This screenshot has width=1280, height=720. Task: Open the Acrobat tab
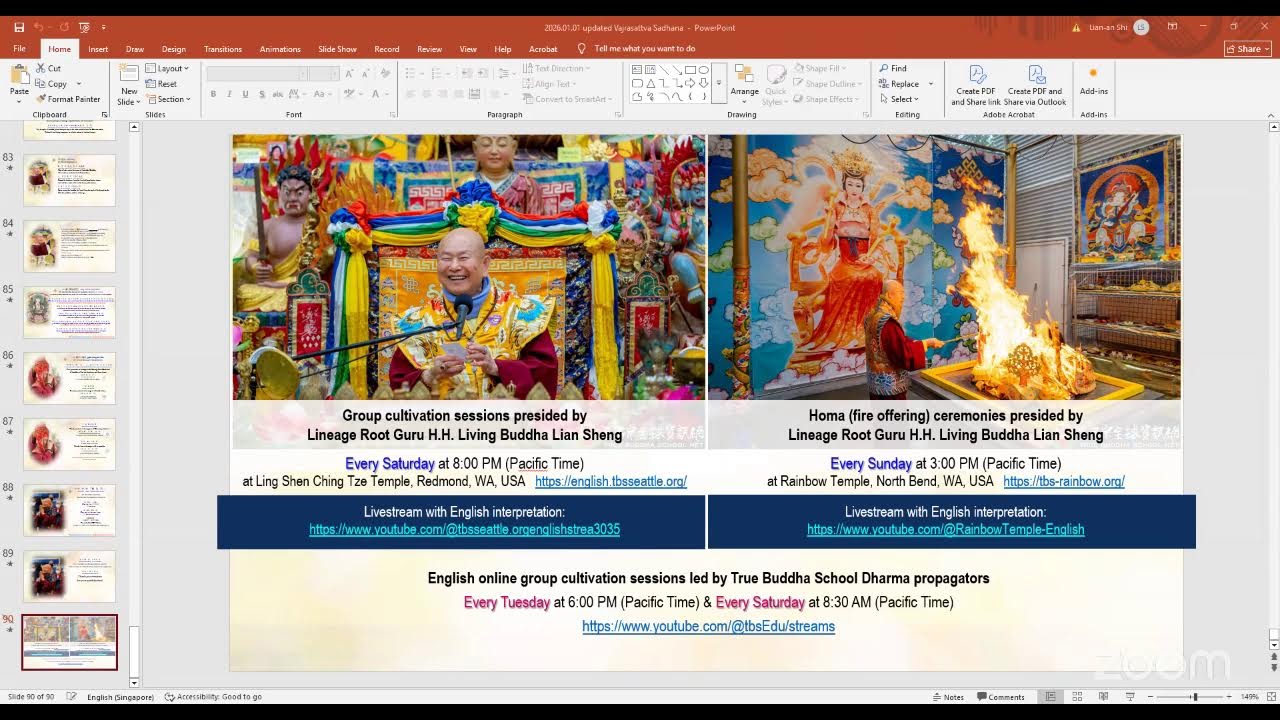(x=543, y=48)
